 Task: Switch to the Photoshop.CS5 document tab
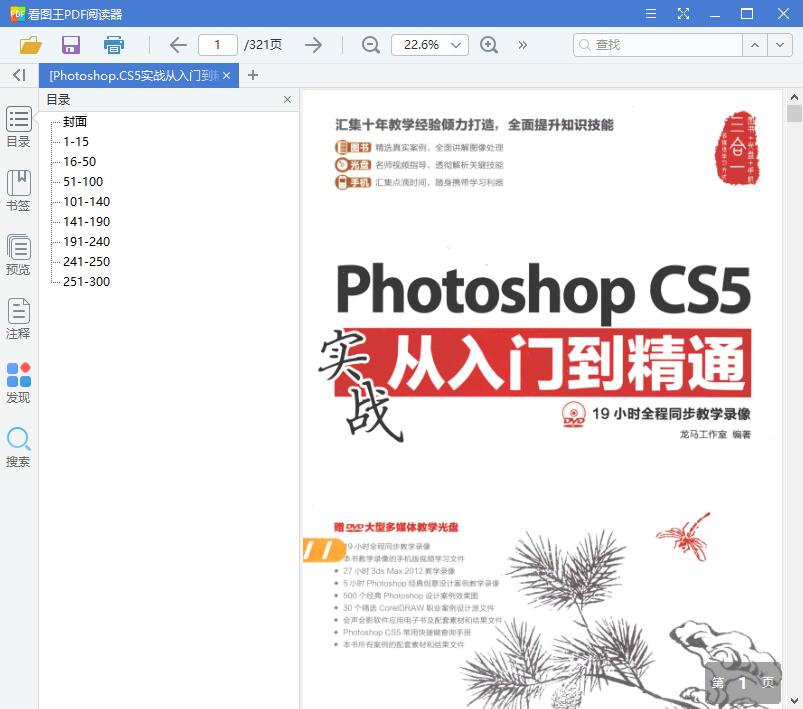click(133, 75)
